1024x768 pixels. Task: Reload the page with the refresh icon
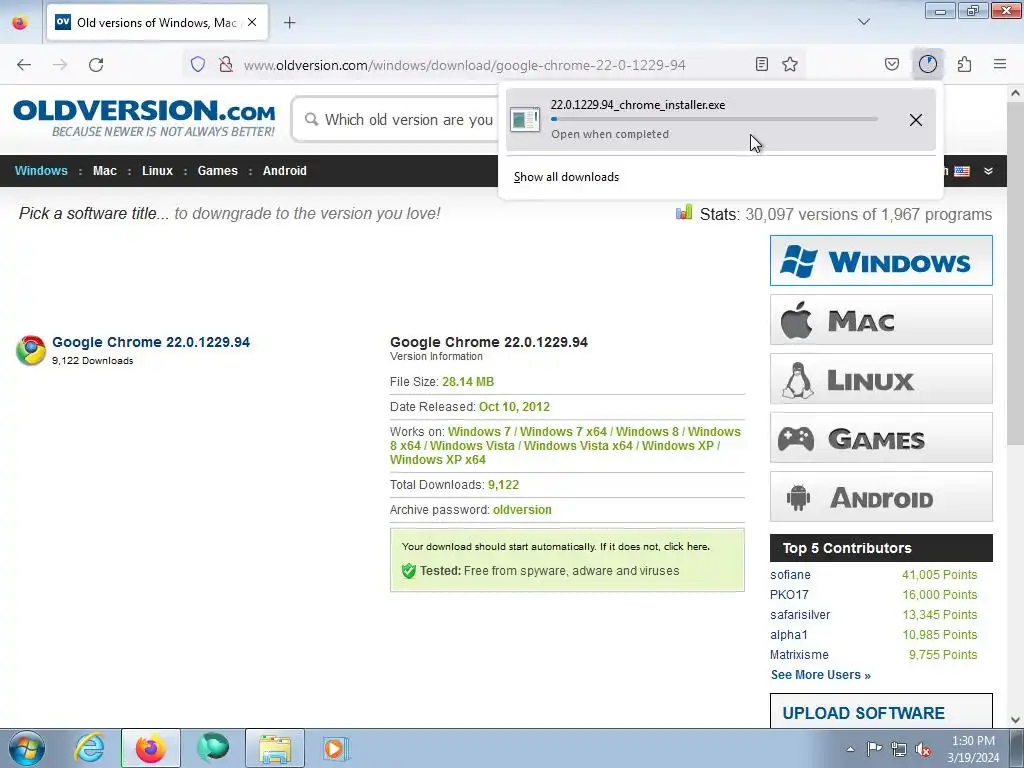(96, 65)
